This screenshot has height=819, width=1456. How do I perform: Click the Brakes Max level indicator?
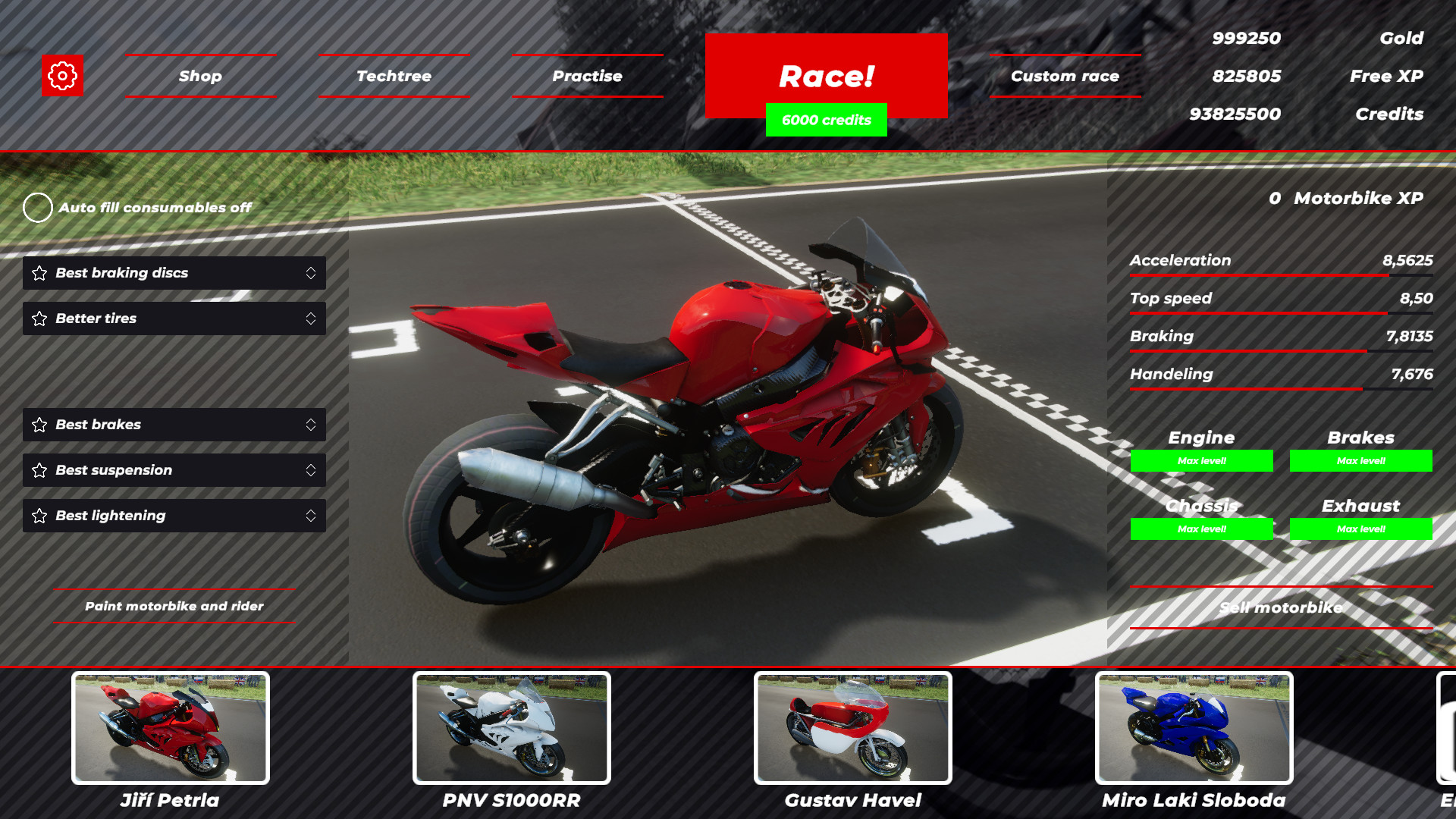(1361, 460)
